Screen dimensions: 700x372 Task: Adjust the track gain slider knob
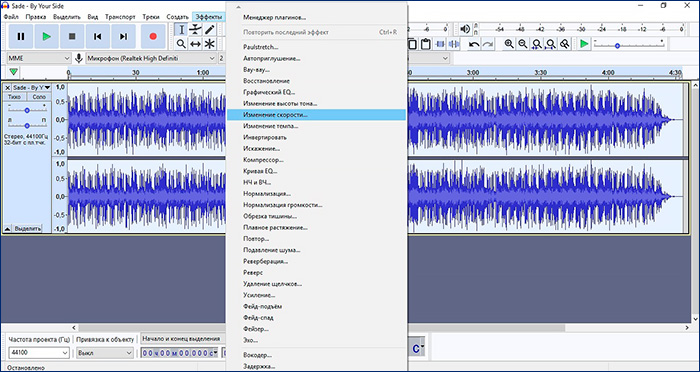click(x=27, y=110)
